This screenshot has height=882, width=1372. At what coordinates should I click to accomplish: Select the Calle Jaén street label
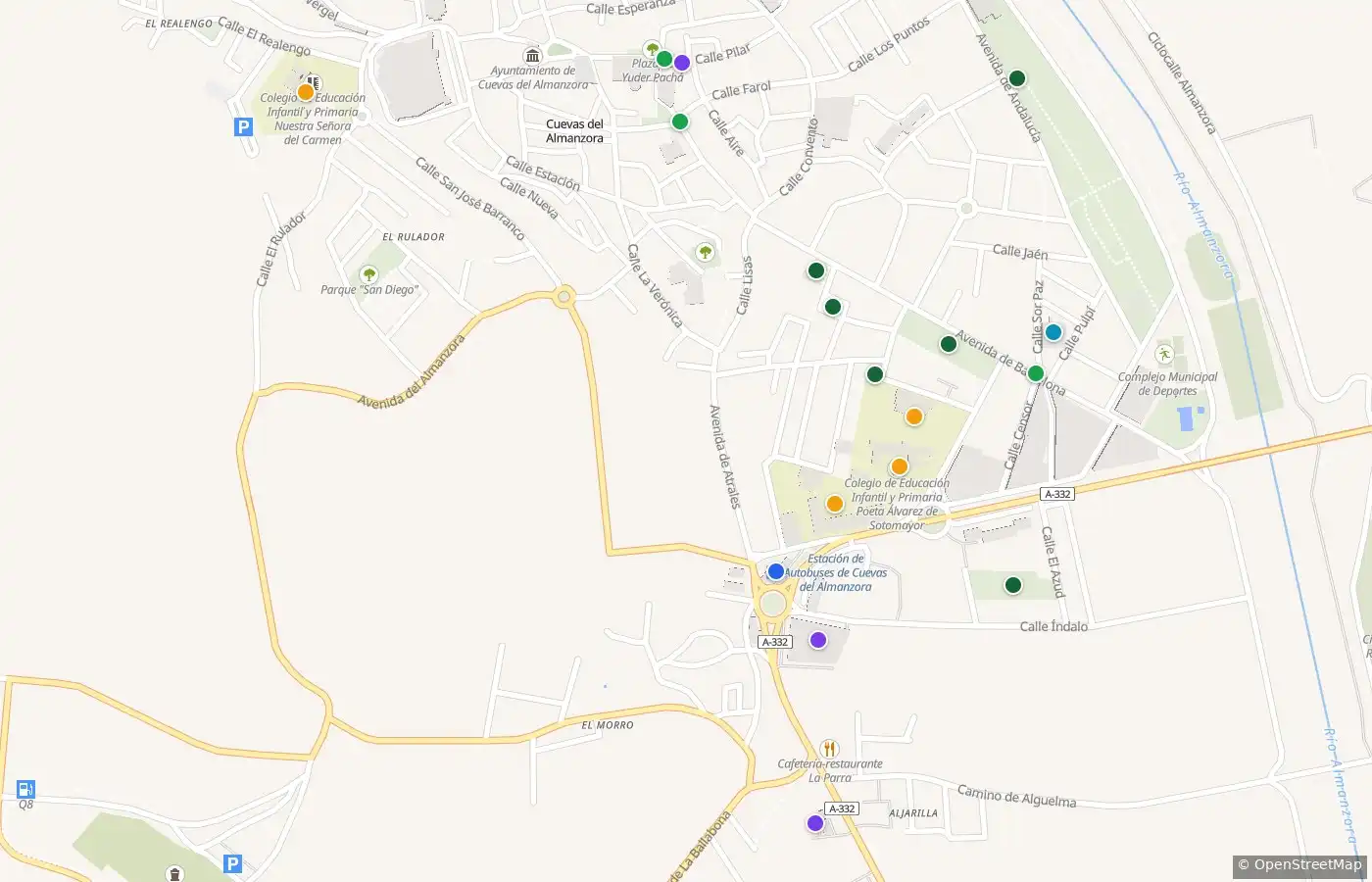point(1020,252)
